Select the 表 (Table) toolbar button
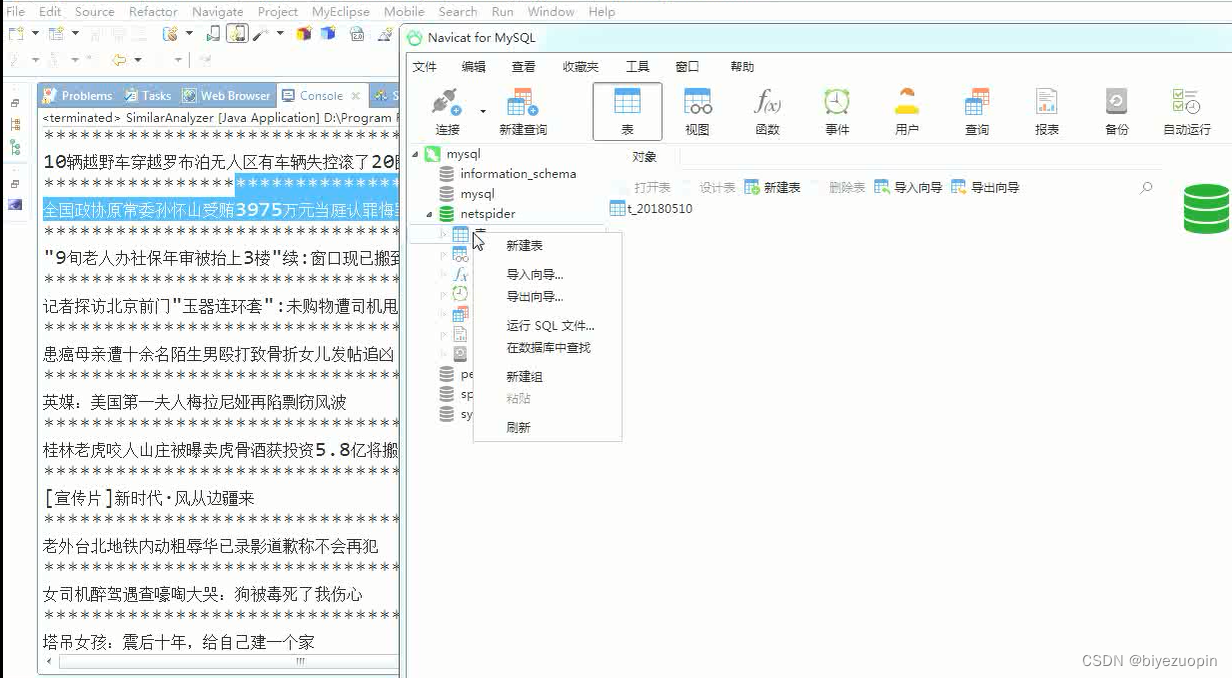This screenshot has width=1232, height=678. 627,111
